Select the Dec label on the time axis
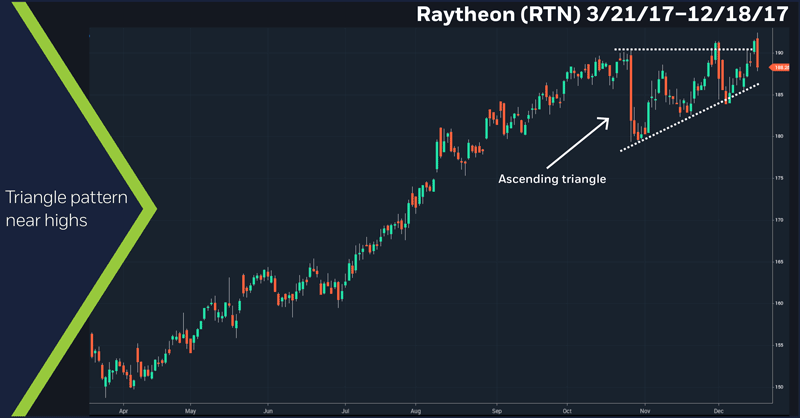Image resolution: width=800 pixels, height=418 pixels. click(x=718, y=410)
